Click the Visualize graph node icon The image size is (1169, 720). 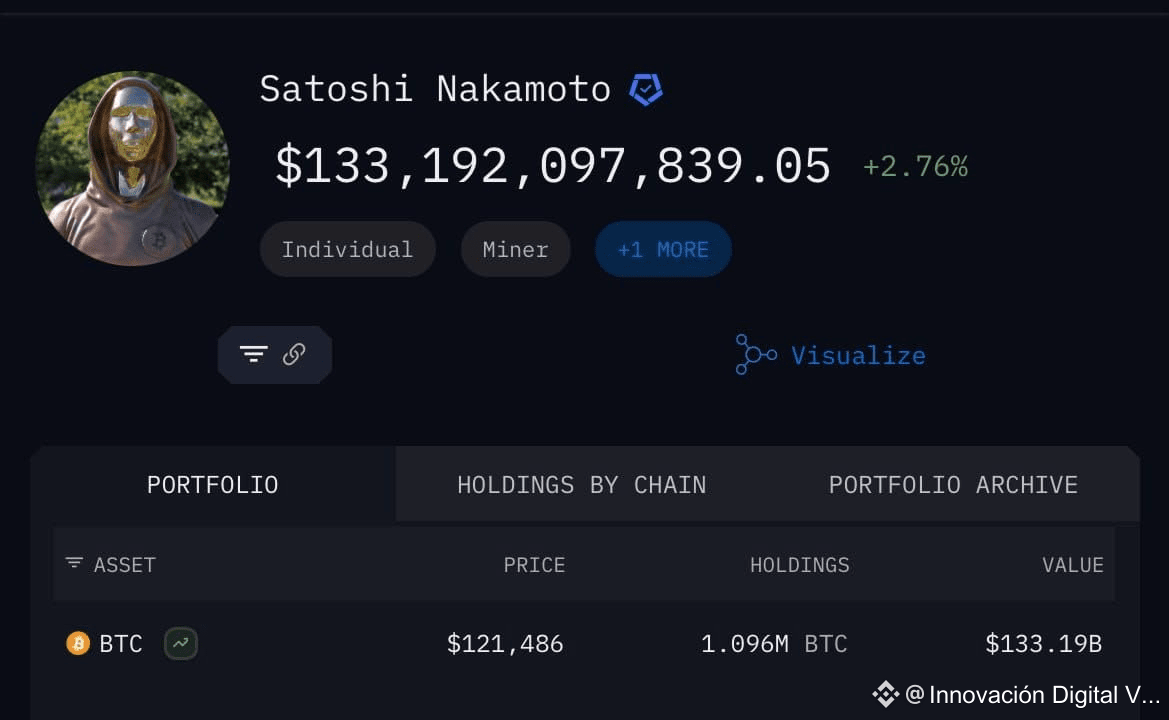click(x=755, y=354)
